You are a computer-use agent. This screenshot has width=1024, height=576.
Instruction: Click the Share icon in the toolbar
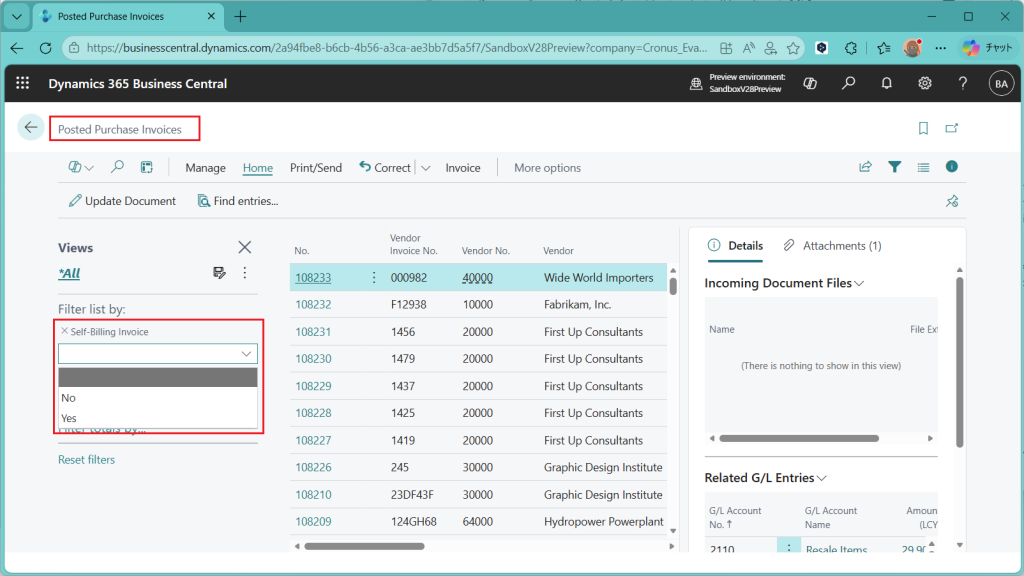click(x=865, y=168)
